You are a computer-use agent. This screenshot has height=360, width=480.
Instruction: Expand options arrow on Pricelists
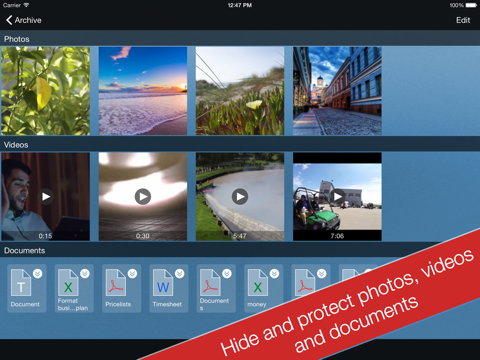coord(132,274)
